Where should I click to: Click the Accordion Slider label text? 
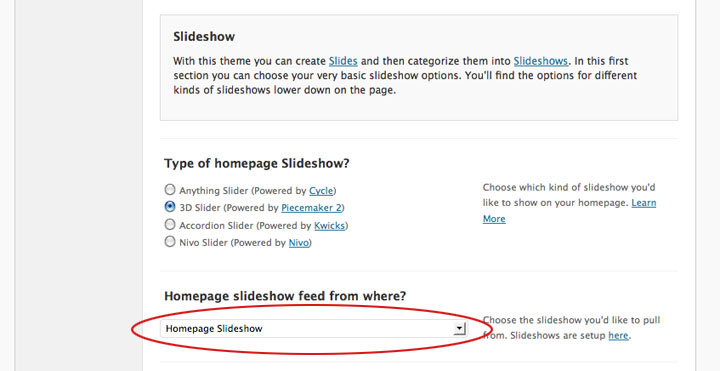point(216,225)
